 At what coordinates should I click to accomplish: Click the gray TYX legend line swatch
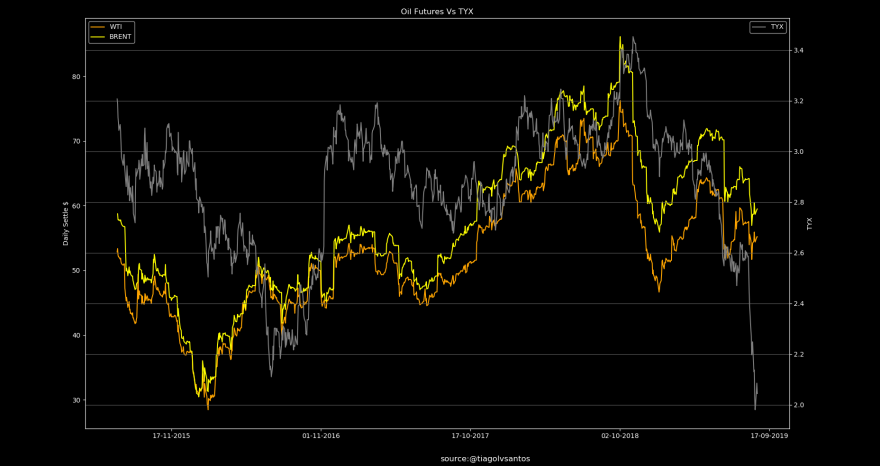(x=759, y=27)
